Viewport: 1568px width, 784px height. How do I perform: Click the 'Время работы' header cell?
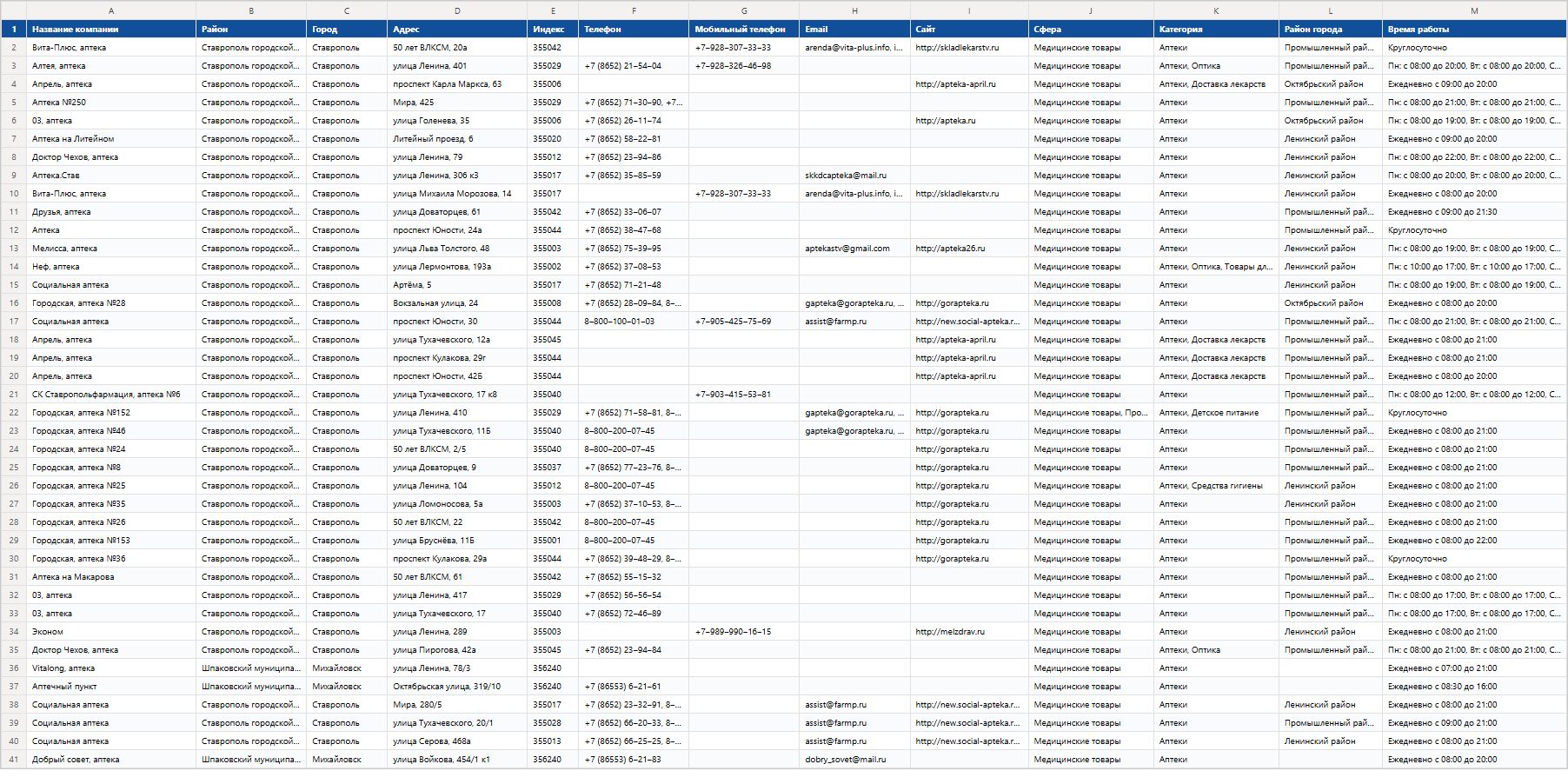tap(1474, 30)
